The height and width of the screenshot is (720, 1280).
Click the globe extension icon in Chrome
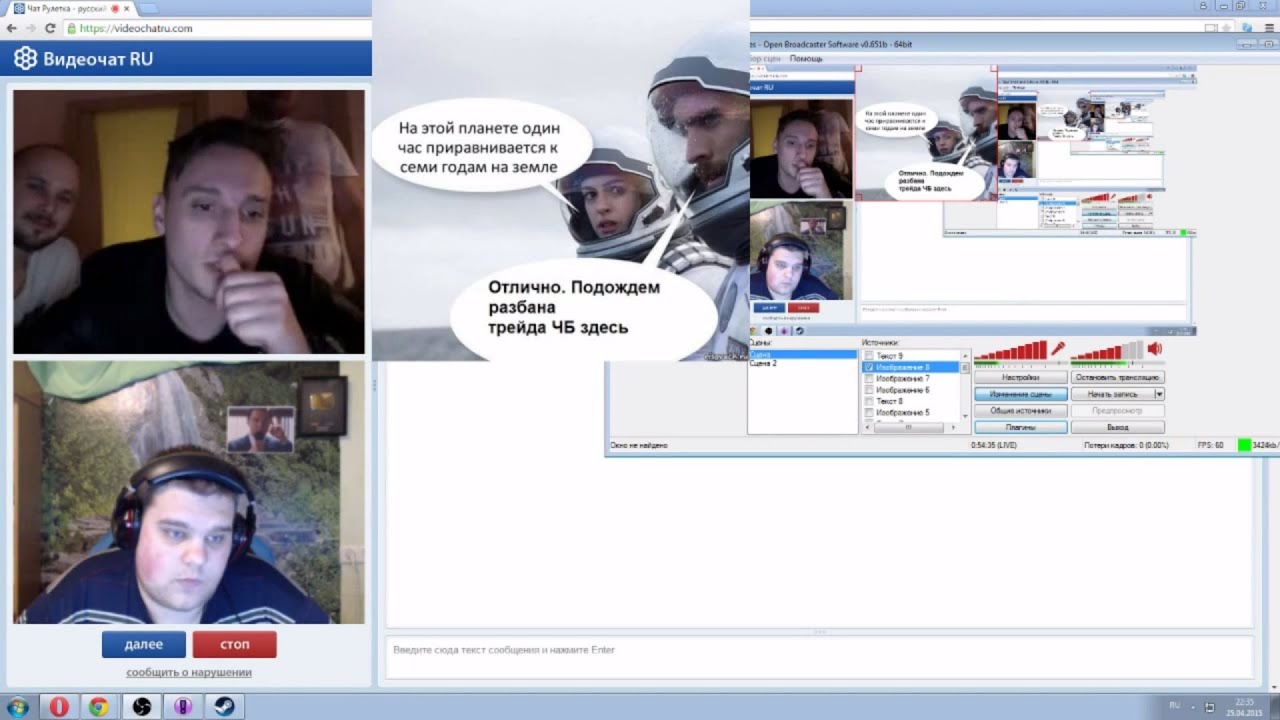click(x=1246, y=28)
